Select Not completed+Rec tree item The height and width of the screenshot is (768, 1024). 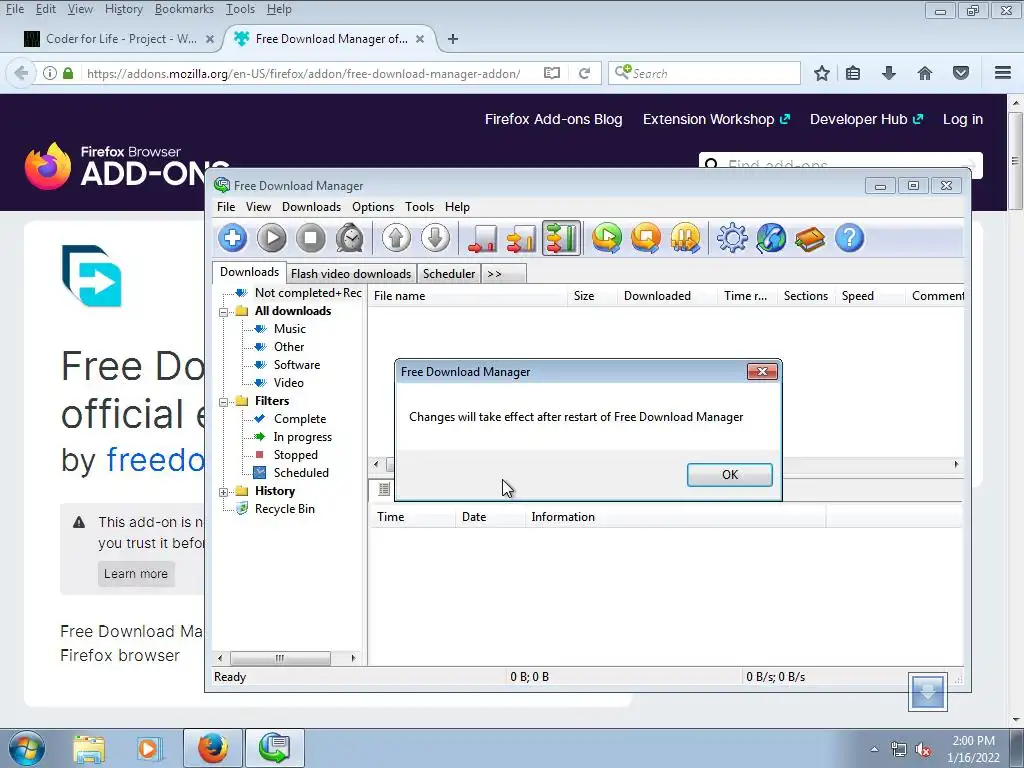tap(308, 293)
